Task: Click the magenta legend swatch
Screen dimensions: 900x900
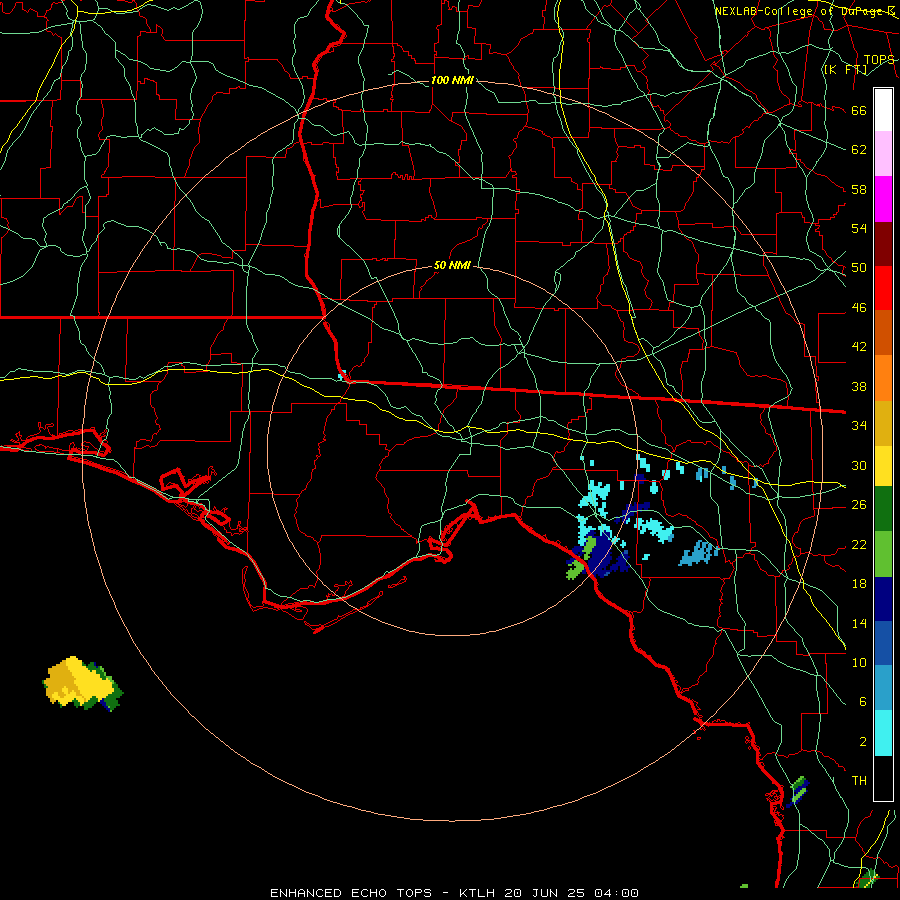Action: (883, 199)
